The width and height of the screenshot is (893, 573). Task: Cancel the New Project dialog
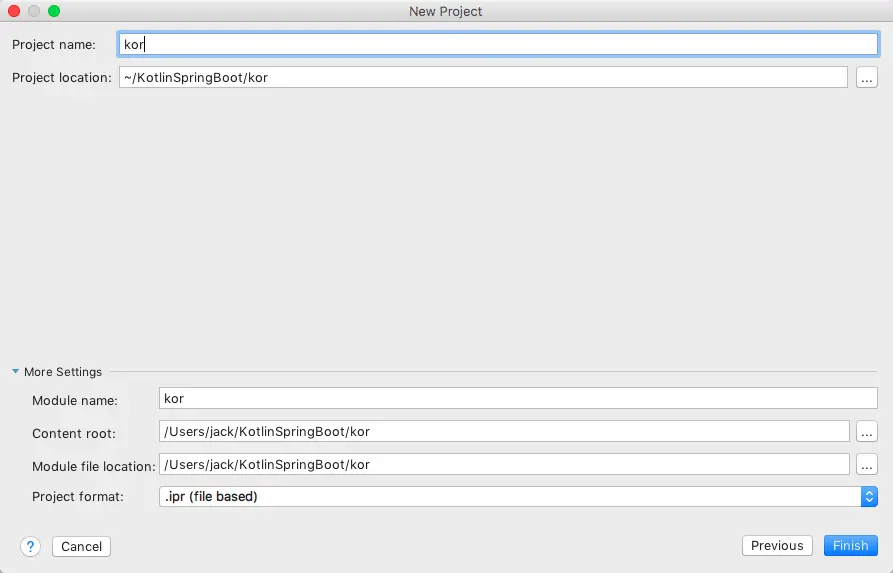click(x=81, y=547)
